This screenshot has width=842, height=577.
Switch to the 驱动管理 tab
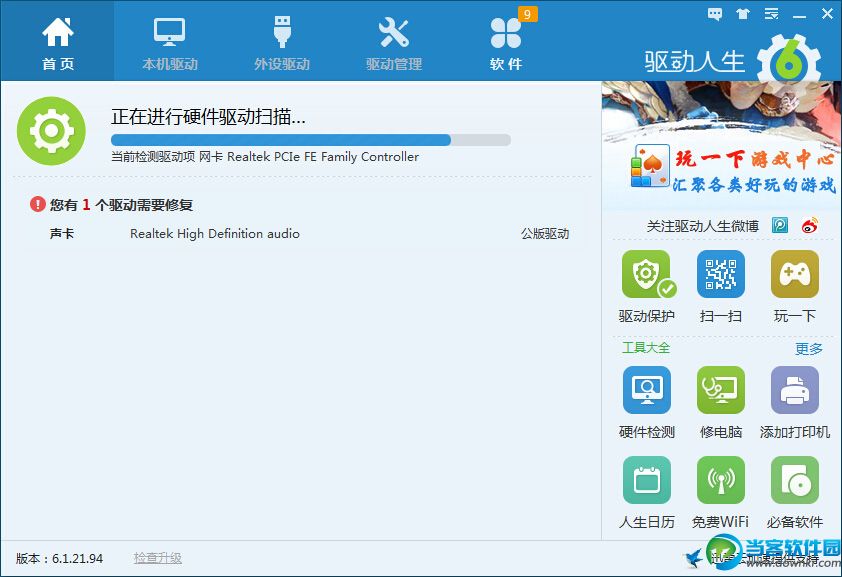(x=393, y=40)
